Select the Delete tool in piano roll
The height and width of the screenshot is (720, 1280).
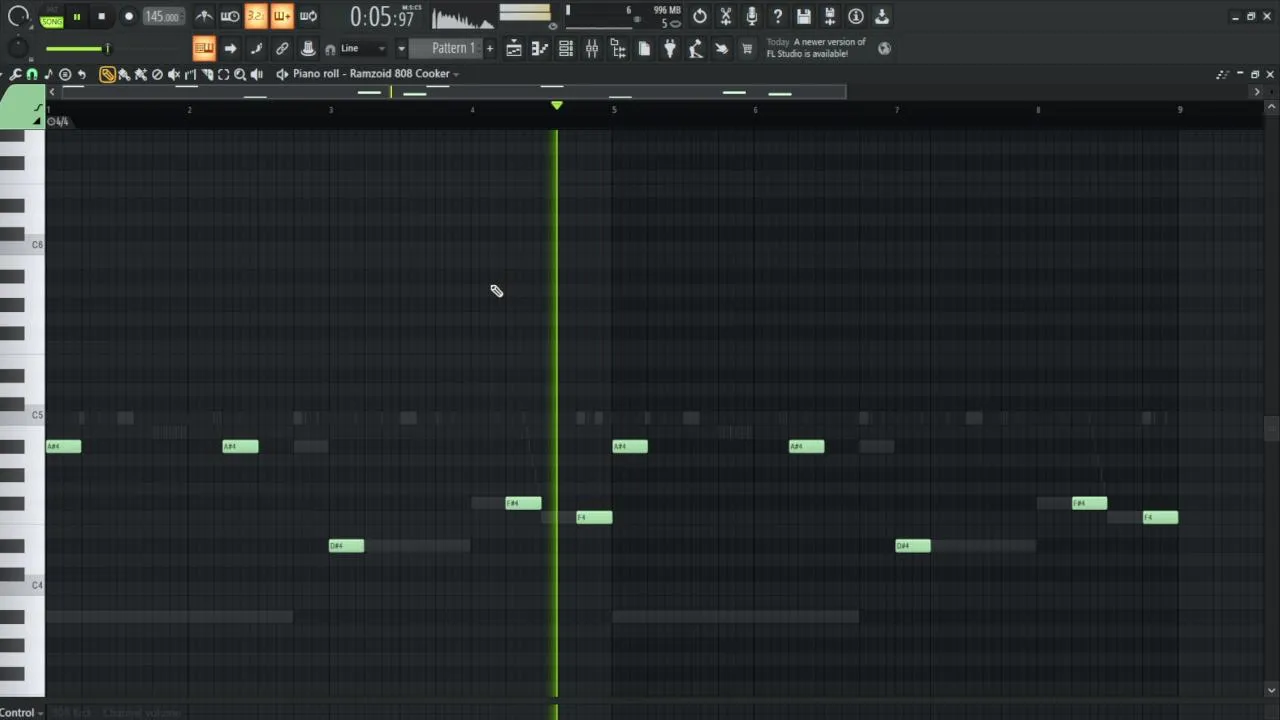click(157, 74)
